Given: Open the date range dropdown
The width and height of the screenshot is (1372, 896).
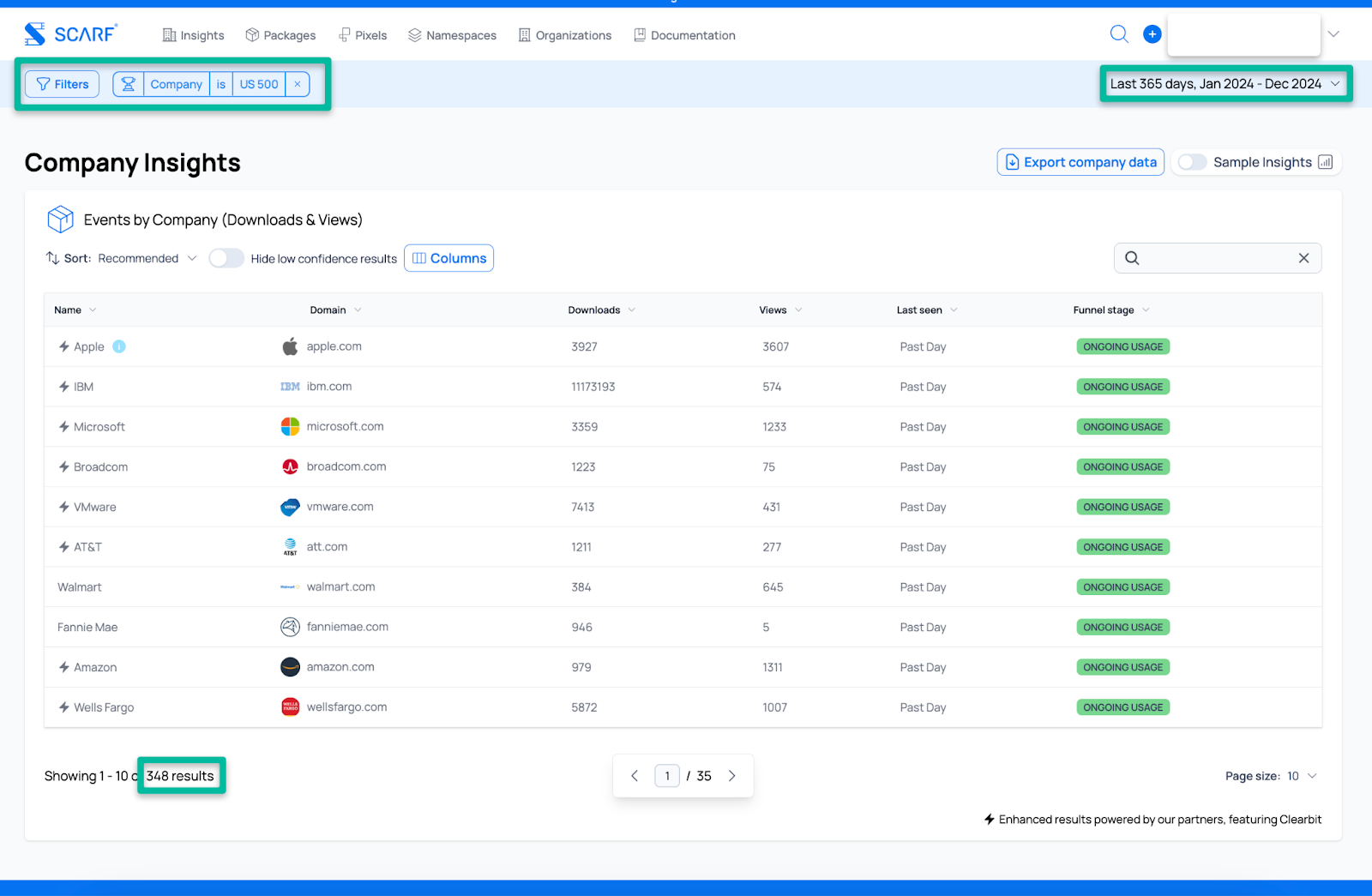Looking at the screenshot, I should click(x=1225, y=84).
